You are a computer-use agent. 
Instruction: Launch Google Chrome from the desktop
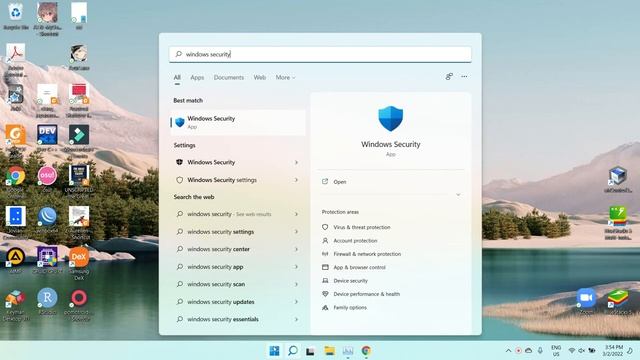point(16,180)
